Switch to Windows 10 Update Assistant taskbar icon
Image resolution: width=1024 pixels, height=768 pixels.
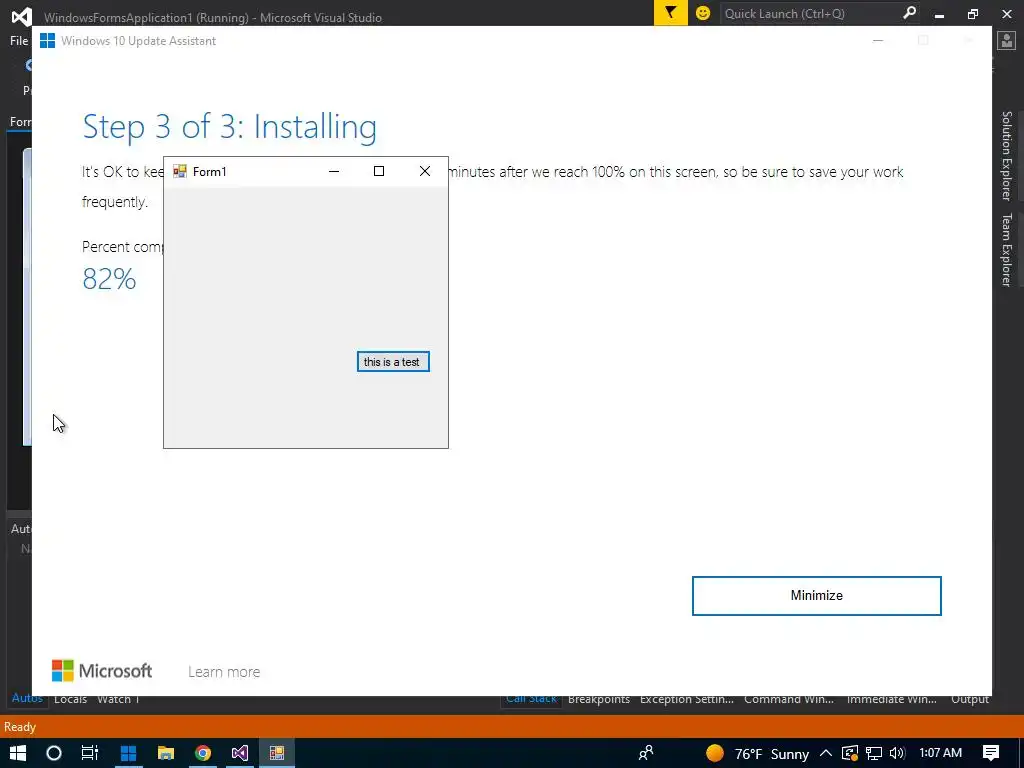click(128, 753)
